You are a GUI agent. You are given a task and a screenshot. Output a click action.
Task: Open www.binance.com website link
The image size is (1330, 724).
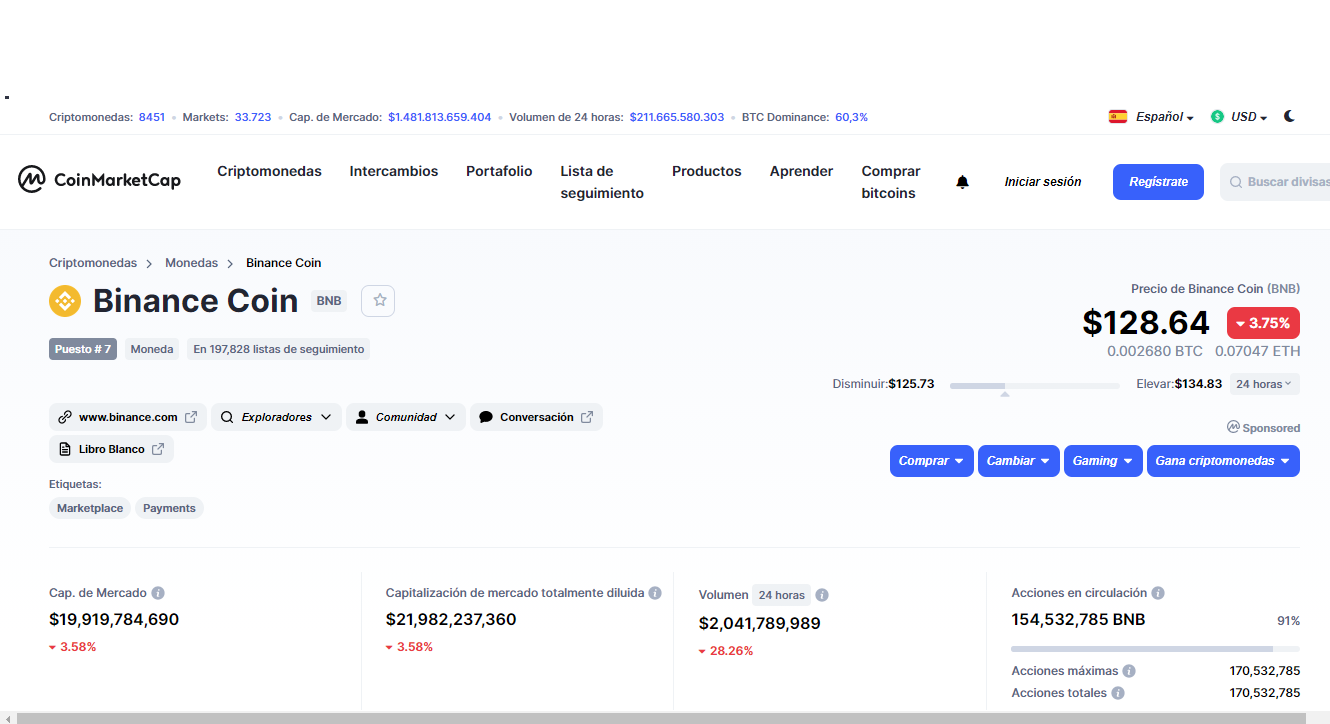point(128,417)
